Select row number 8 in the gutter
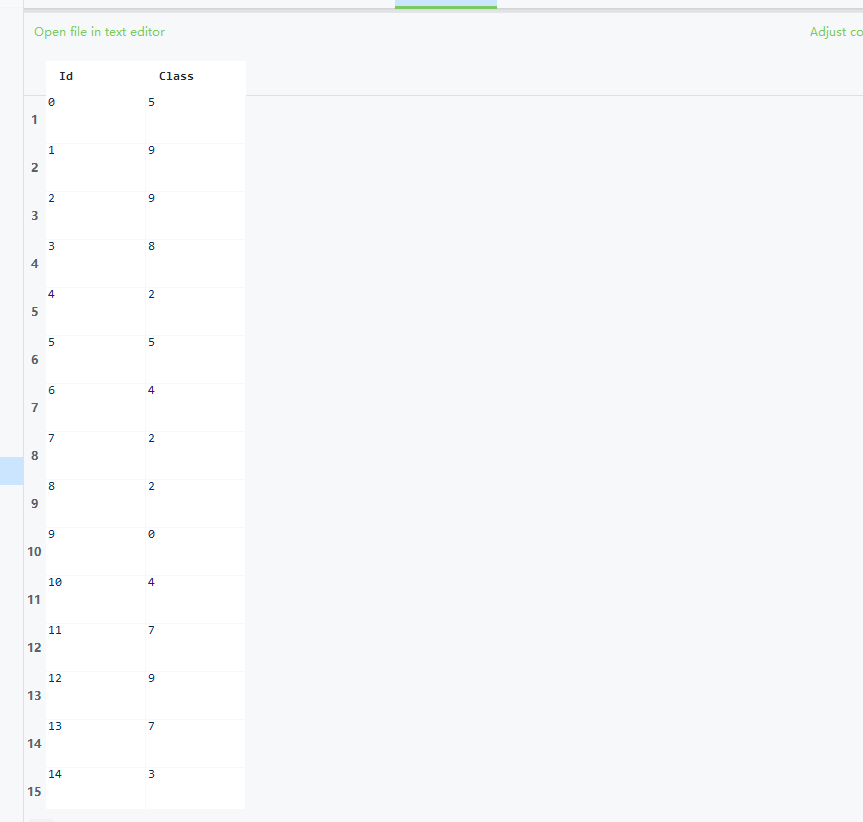The width and height of the screenshot is (863, 822). [x=35, y=456]
